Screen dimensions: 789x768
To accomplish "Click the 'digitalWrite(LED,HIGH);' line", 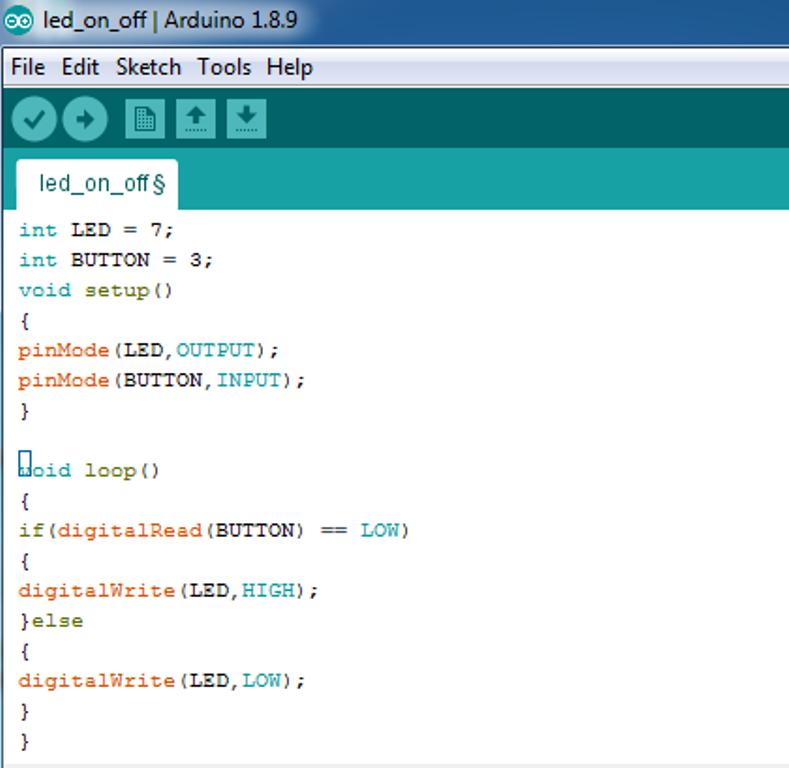I will [168, 590].
